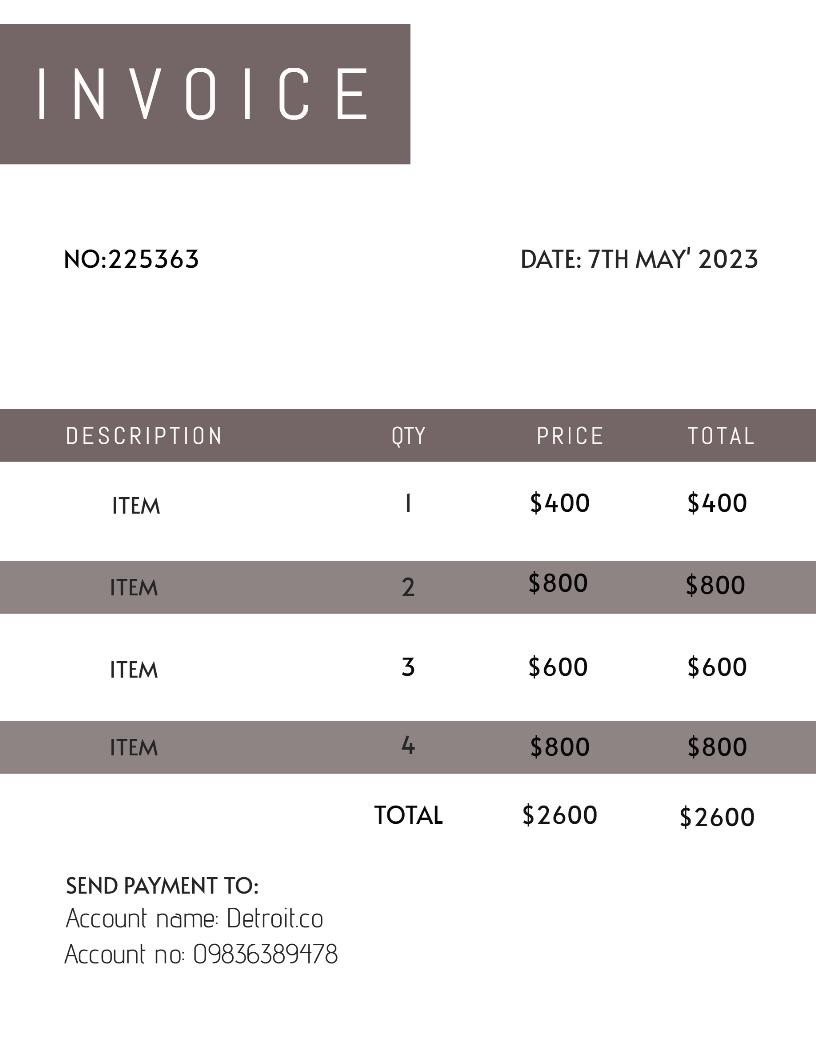The image size is (816, 1056).
Task: Click the TOTAL label in summary row
Action: pos(408,816)
